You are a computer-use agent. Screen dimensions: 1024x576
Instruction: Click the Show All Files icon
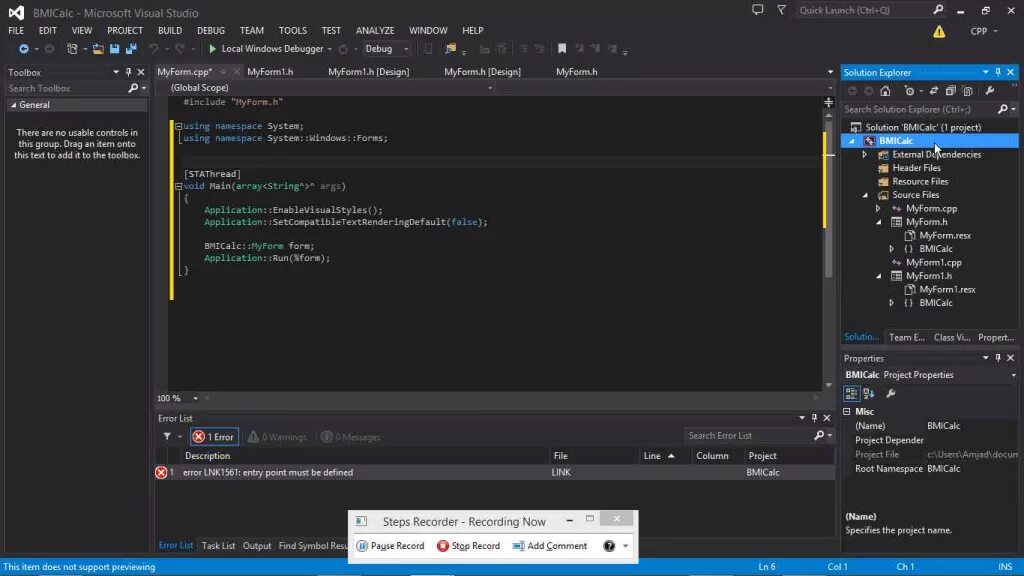click(968, 91)
